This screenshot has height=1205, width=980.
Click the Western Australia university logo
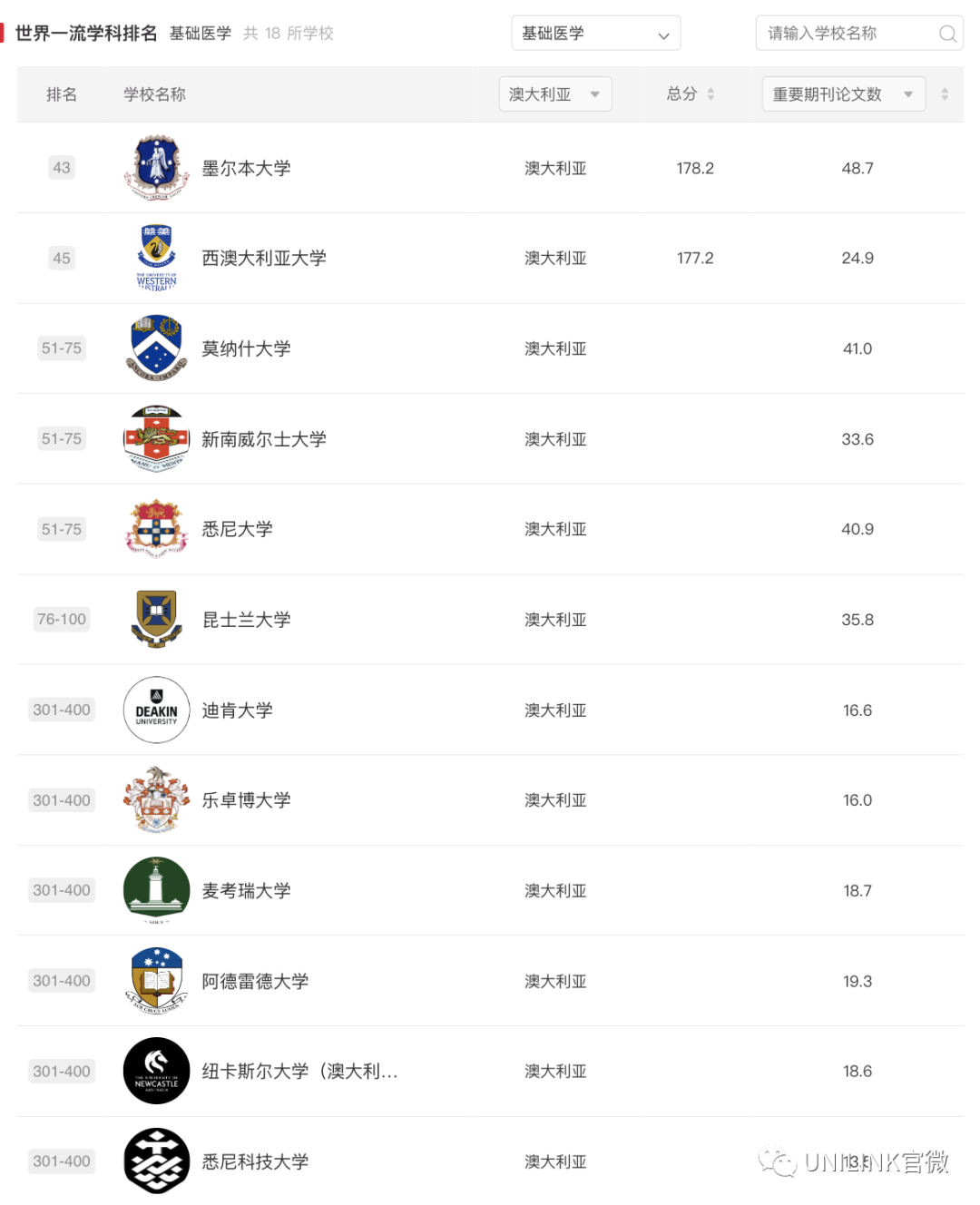point(157,258)
